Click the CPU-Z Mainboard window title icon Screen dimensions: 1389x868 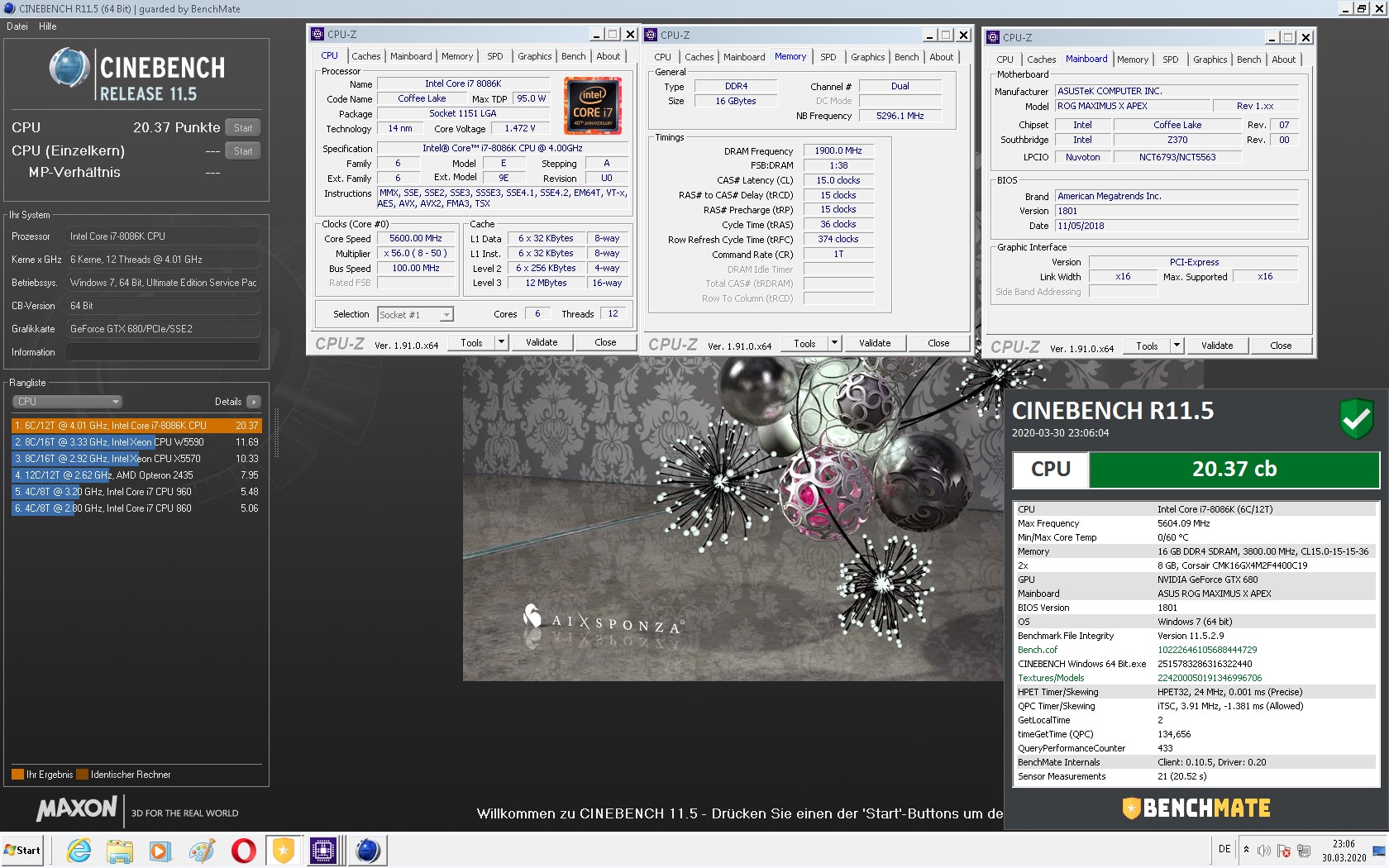click(993, 37)
